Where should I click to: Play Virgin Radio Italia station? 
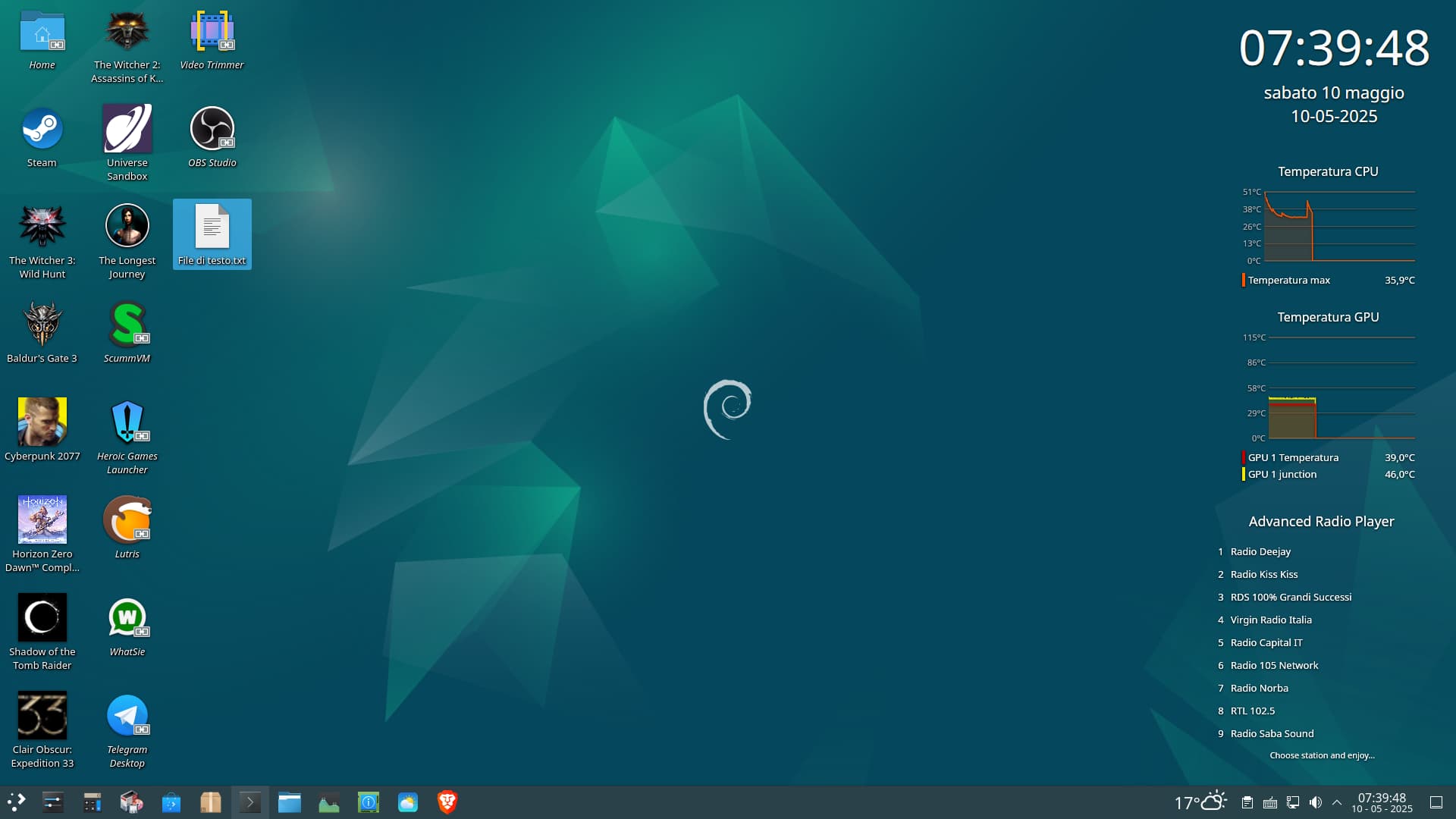tap(1271, 620)
